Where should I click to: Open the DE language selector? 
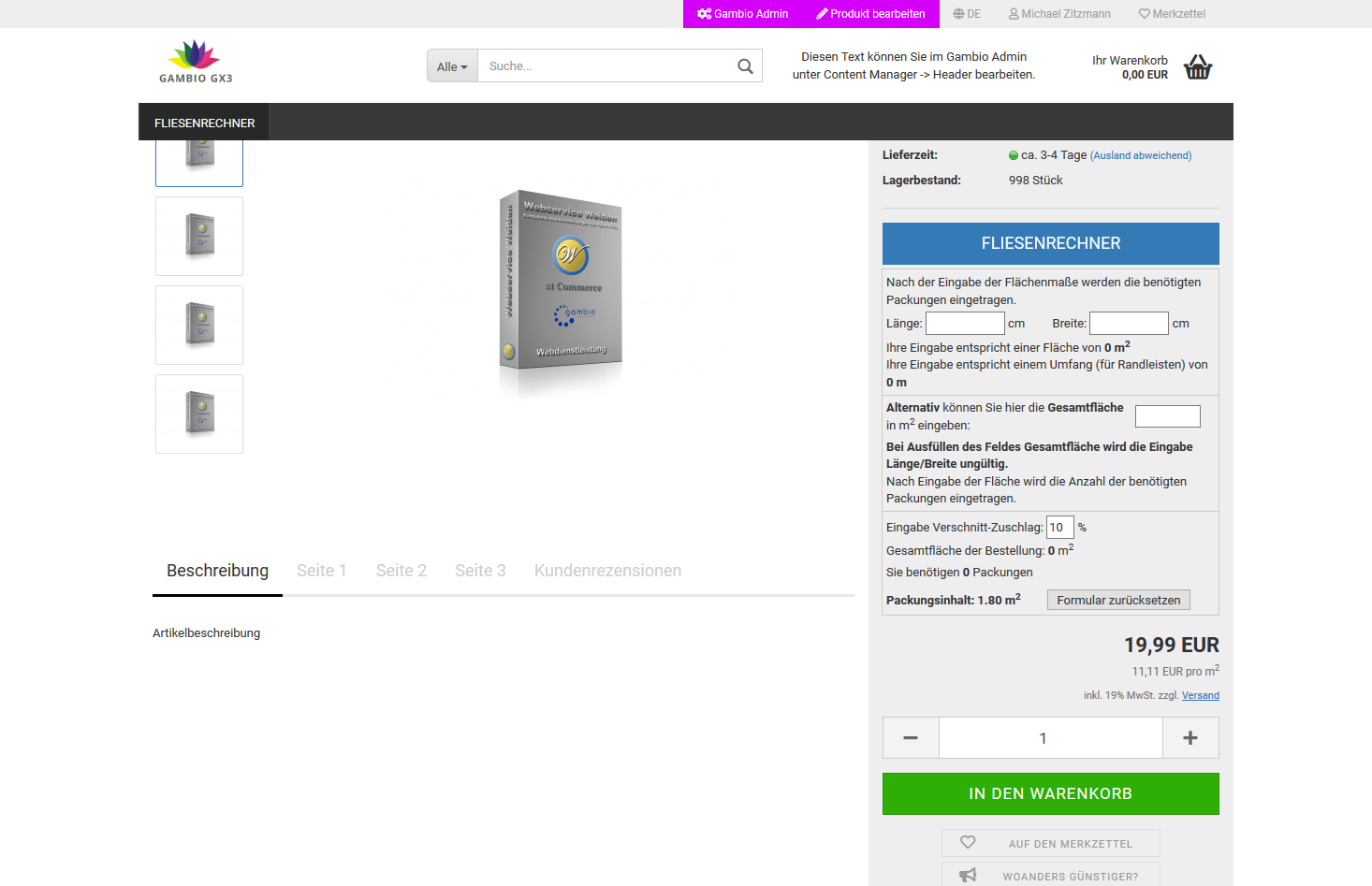(x=967, y=14)
